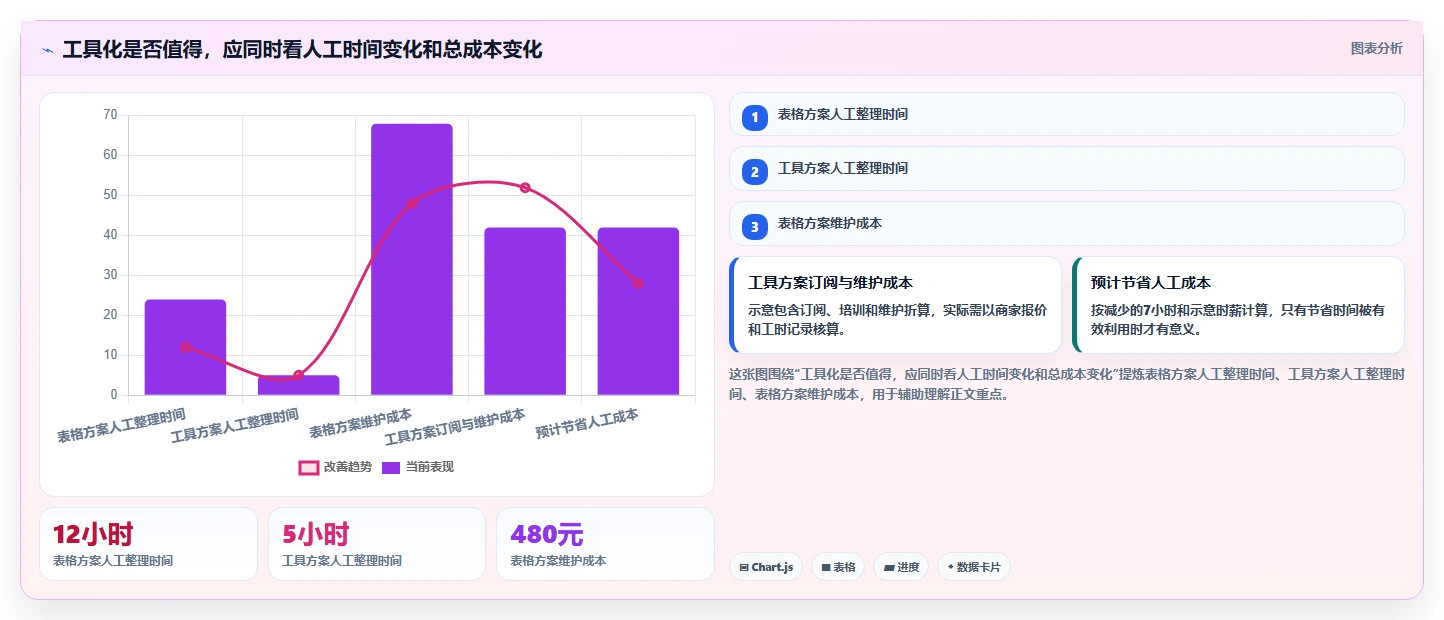This screenshot has width=1444, height=620.
Task: Click the 图表分析 label in header
Action: click(1376, 48)
